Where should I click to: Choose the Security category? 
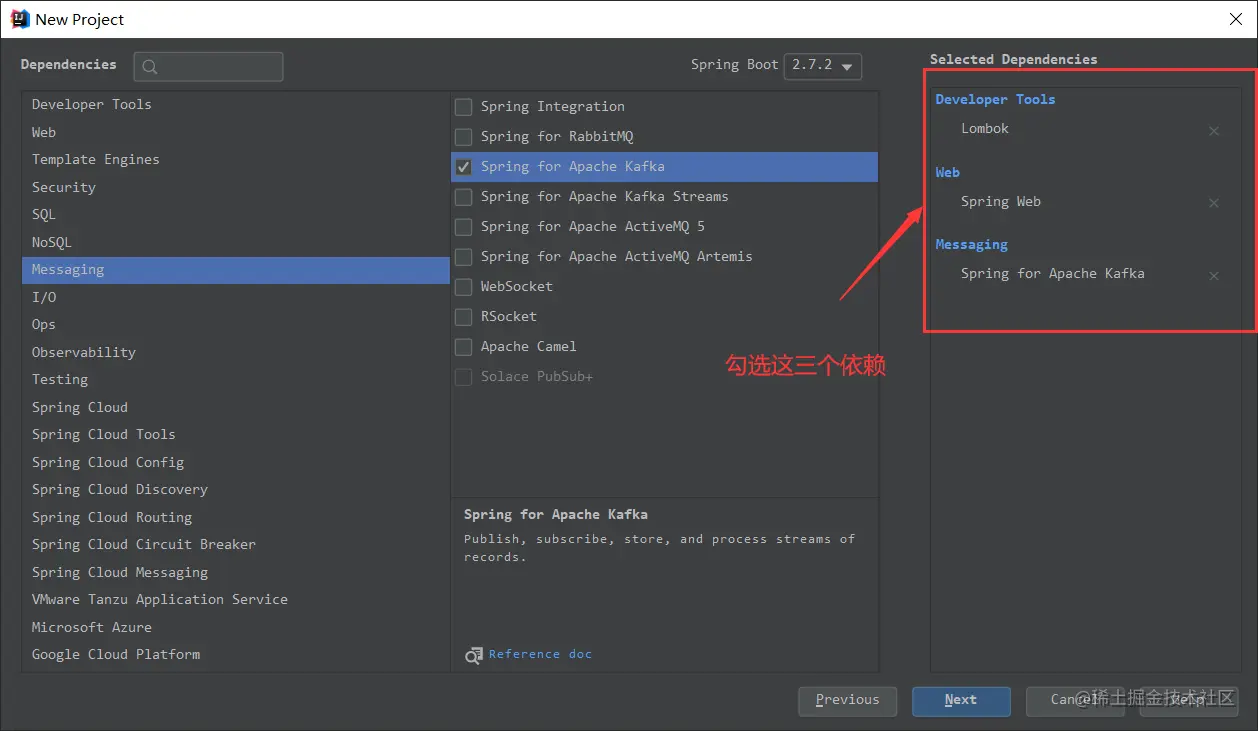coord(236,187)
